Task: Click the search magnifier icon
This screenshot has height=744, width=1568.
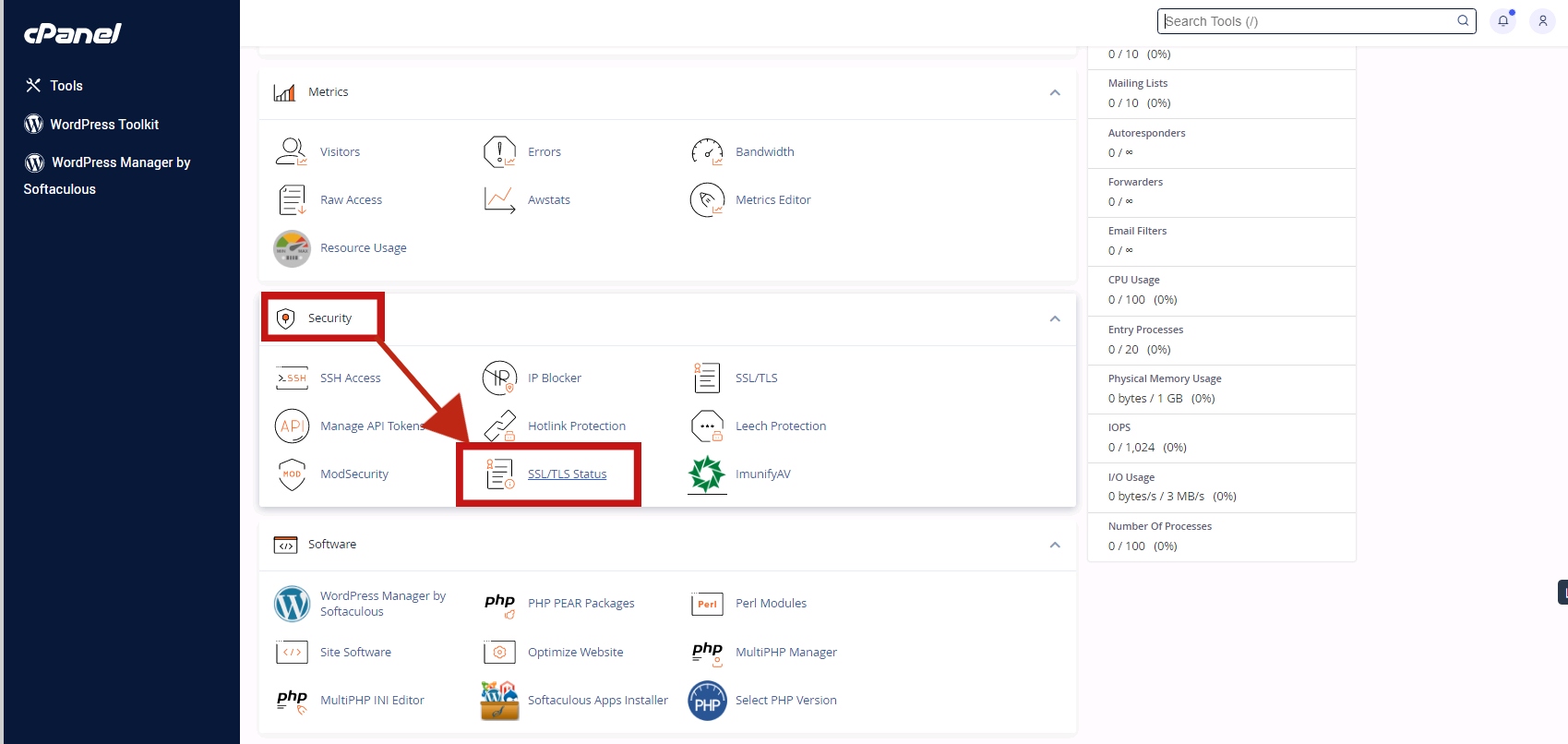Action: tap(1463, 20)
